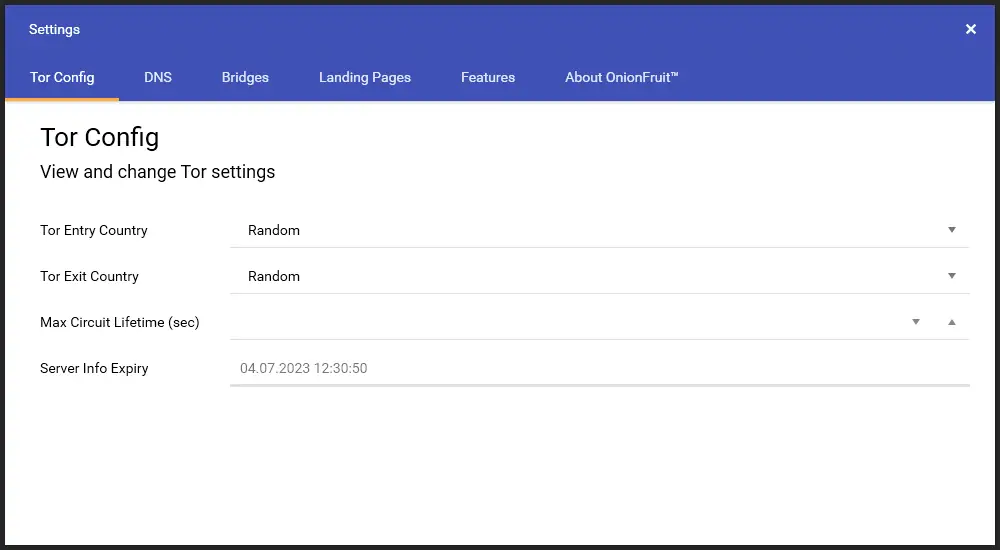This screenshot has width=1000, height=550.
Task: Decrease Max Circuit Lifetime with the down arrow
Action: (x=916, y=322)
